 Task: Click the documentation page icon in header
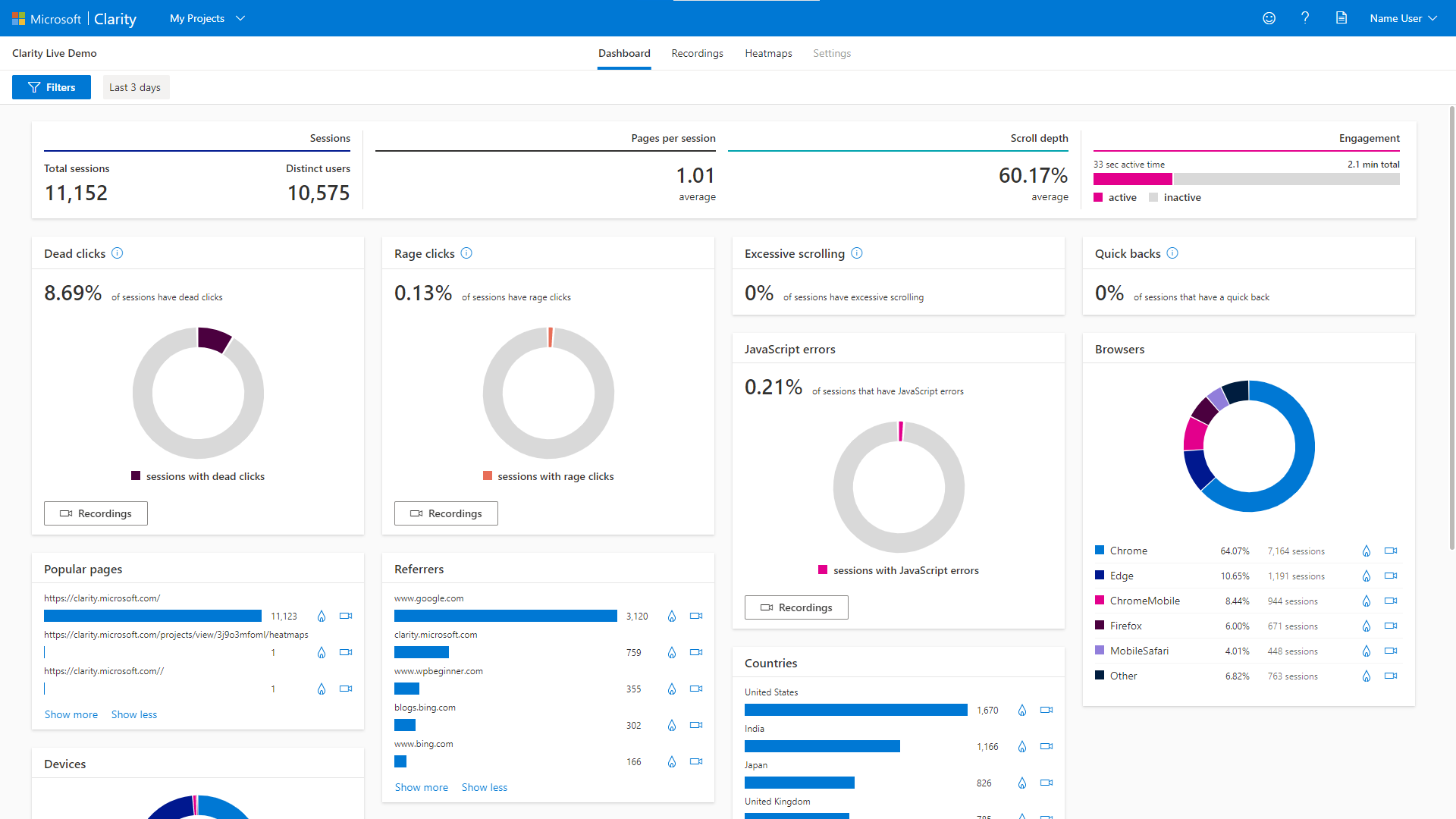[x=1341, y=18]
